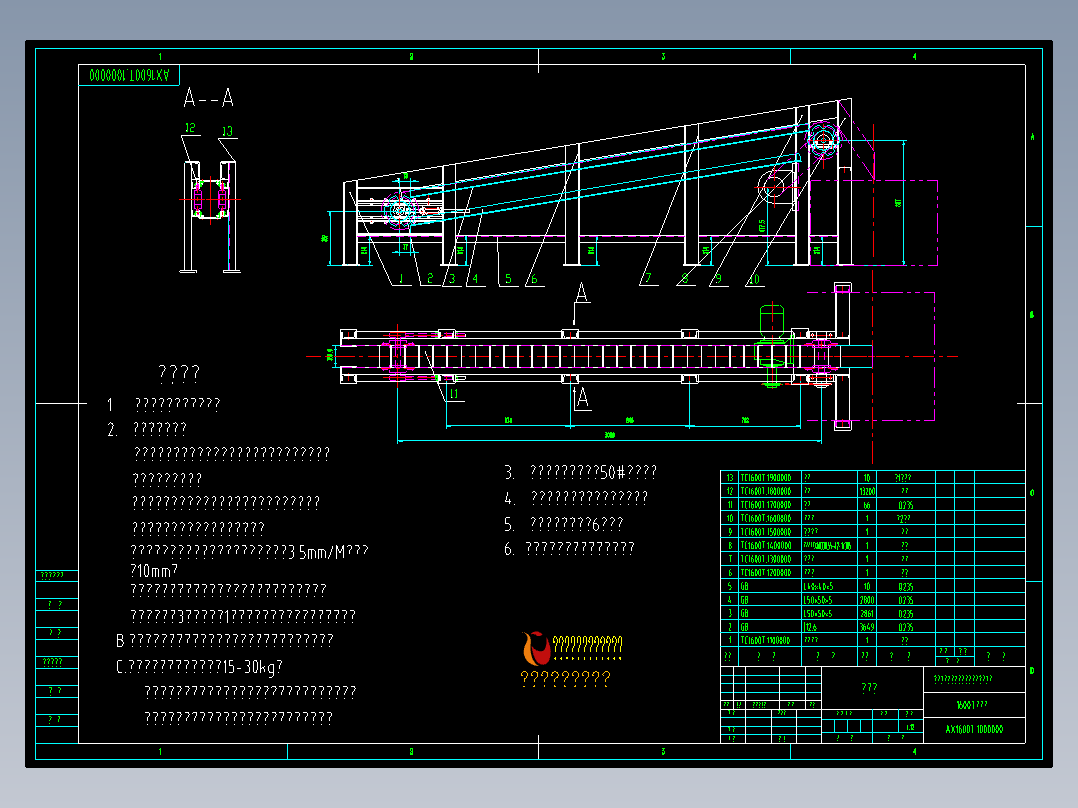Select part balloon 2 under the side view
The image size is (1078, 808).
pyautogui.click(x=430, y=279)
